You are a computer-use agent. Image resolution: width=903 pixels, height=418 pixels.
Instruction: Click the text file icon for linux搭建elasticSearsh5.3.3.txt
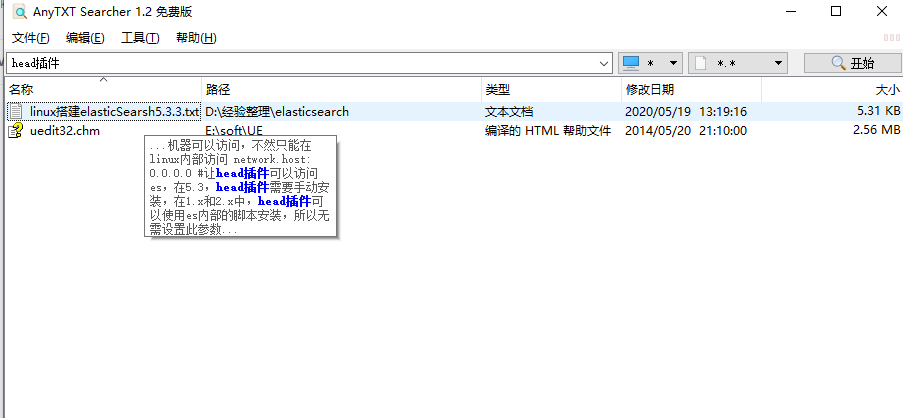(17, 111)
